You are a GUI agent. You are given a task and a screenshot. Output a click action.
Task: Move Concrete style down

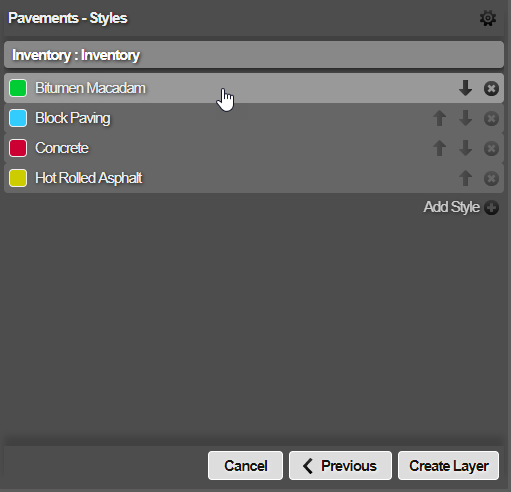coord(465,148)
